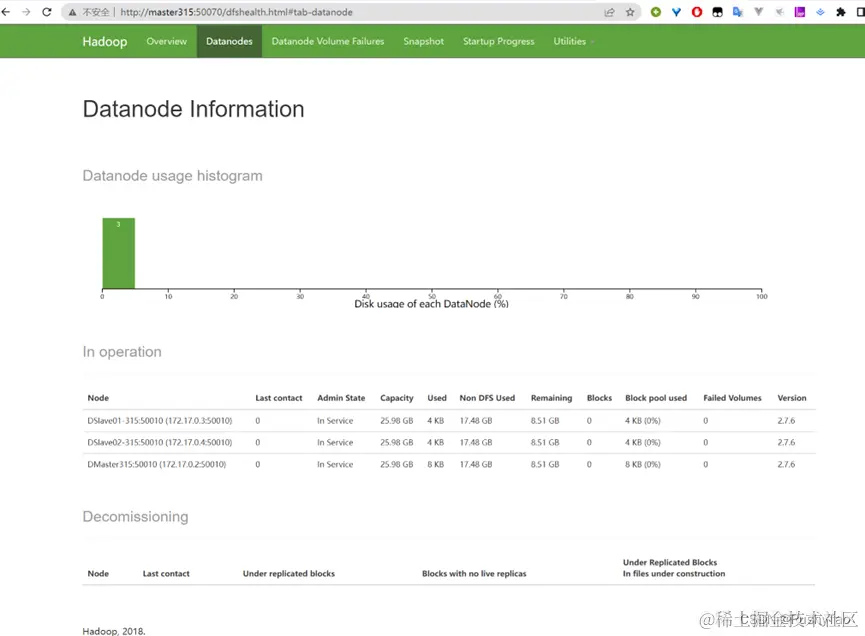
Task: Select the Datanodes tab
Action: tap(229, 41)
